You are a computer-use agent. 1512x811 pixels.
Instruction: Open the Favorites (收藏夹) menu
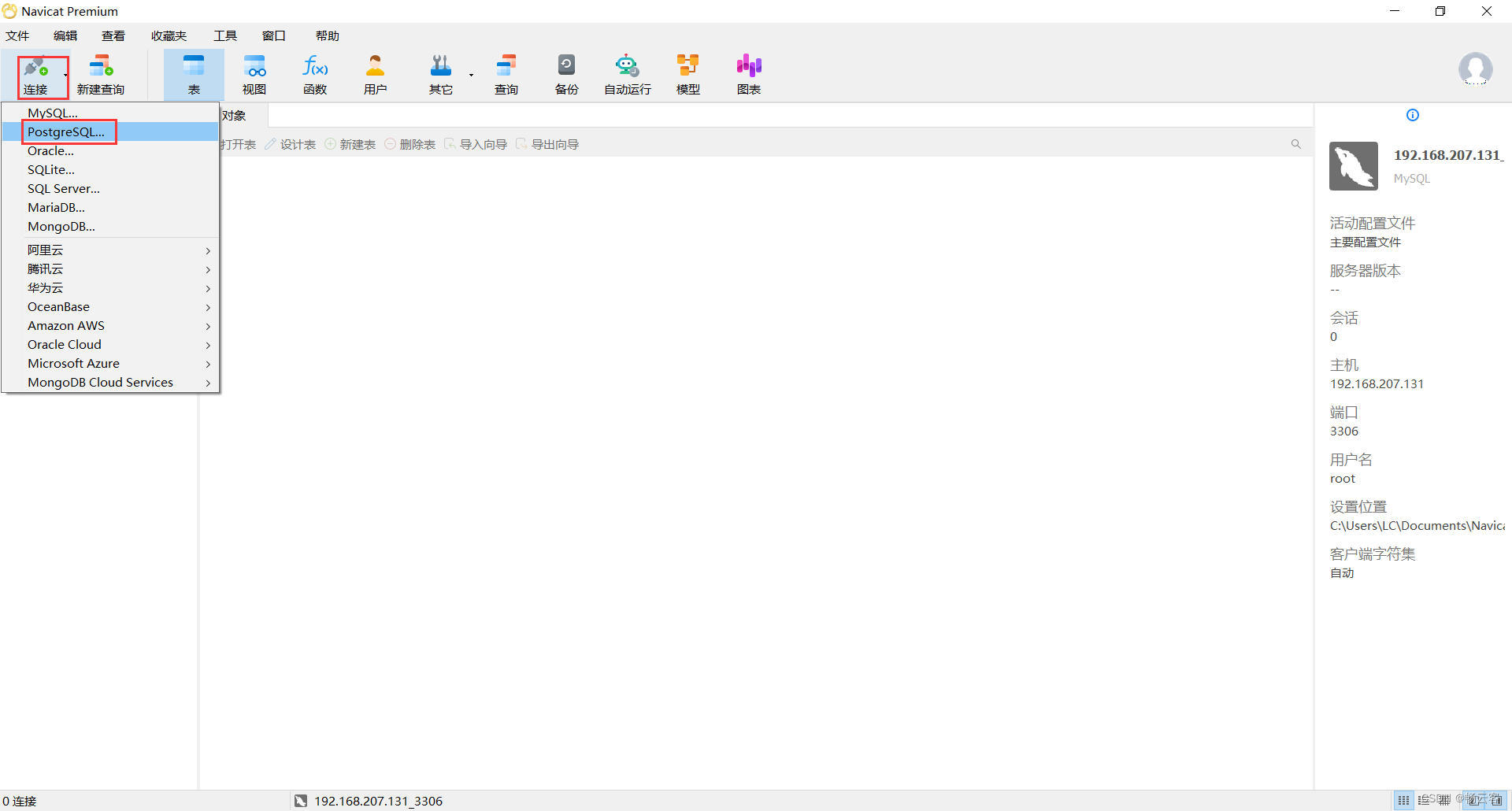[169, 36]
